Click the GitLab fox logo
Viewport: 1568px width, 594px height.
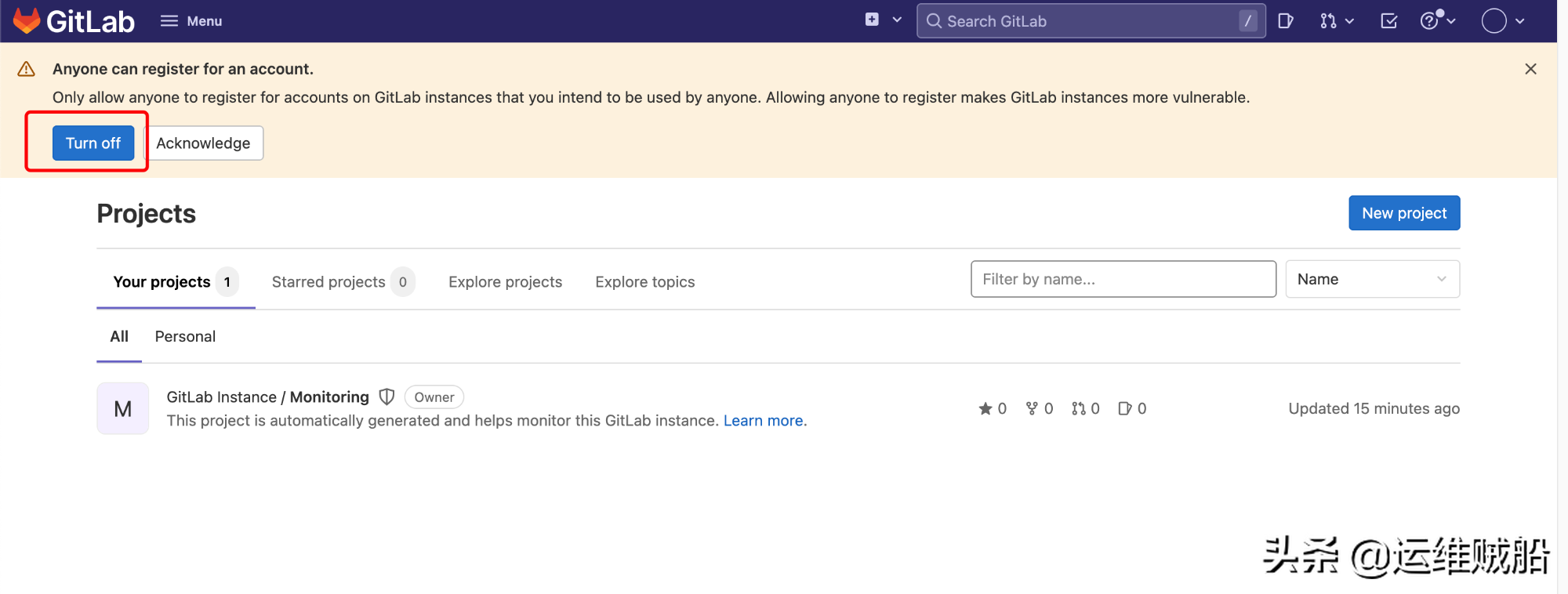click(27, 21)
